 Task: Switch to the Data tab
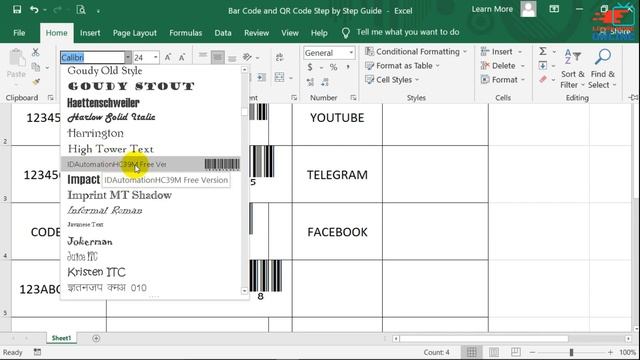223,33
